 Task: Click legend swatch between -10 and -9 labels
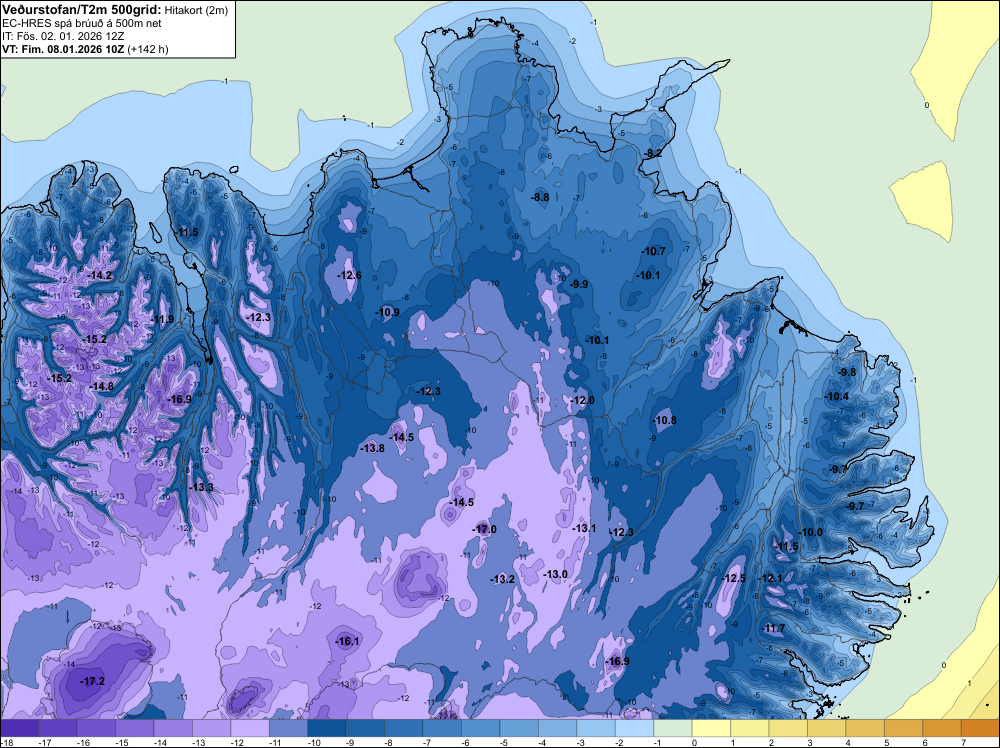click(327, 728)
